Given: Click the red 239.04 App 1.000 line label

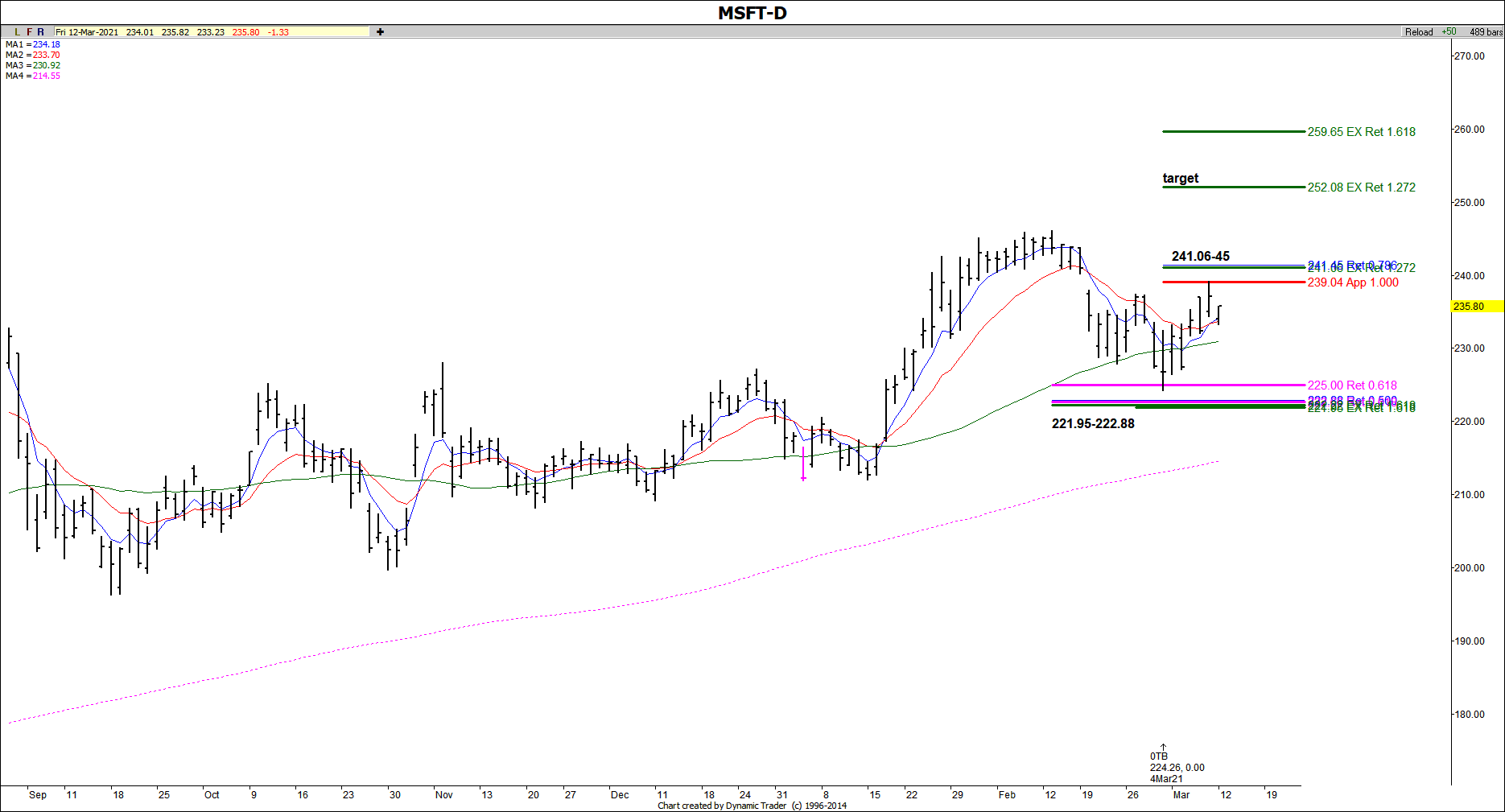Looking at the screenshot, I should (1352, 282).
